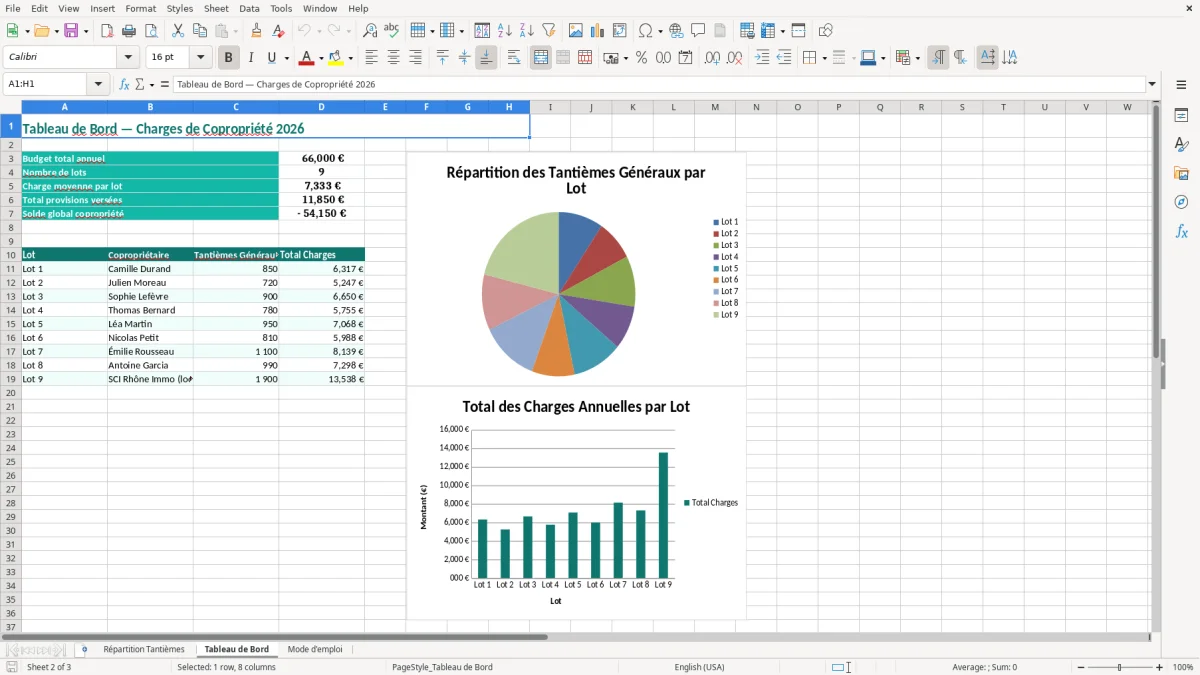Click the formula input line

coord(659,84)
